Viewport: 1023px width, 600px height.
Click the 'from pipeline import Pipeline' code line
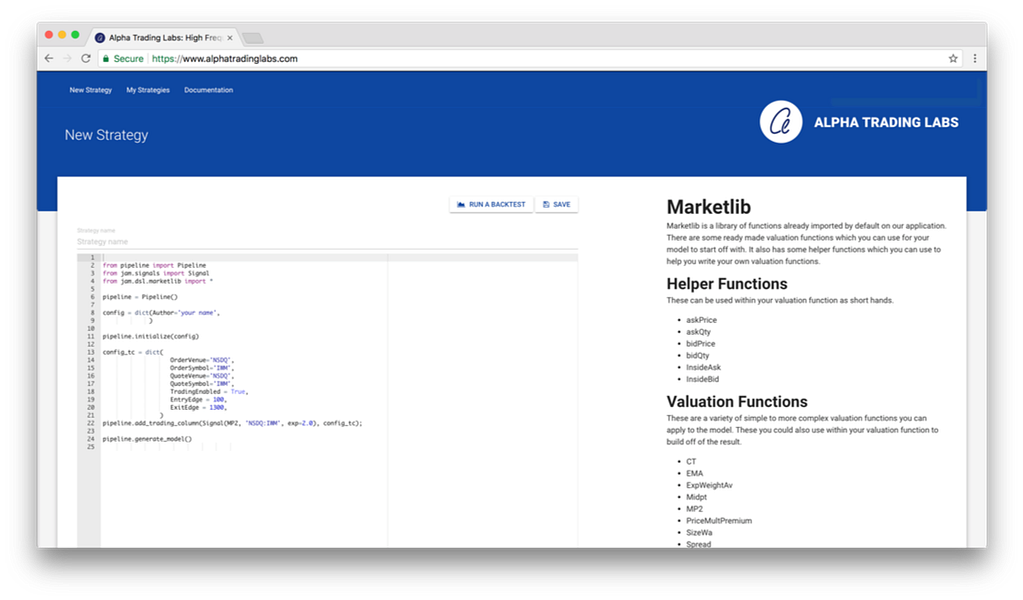[154, 265]
